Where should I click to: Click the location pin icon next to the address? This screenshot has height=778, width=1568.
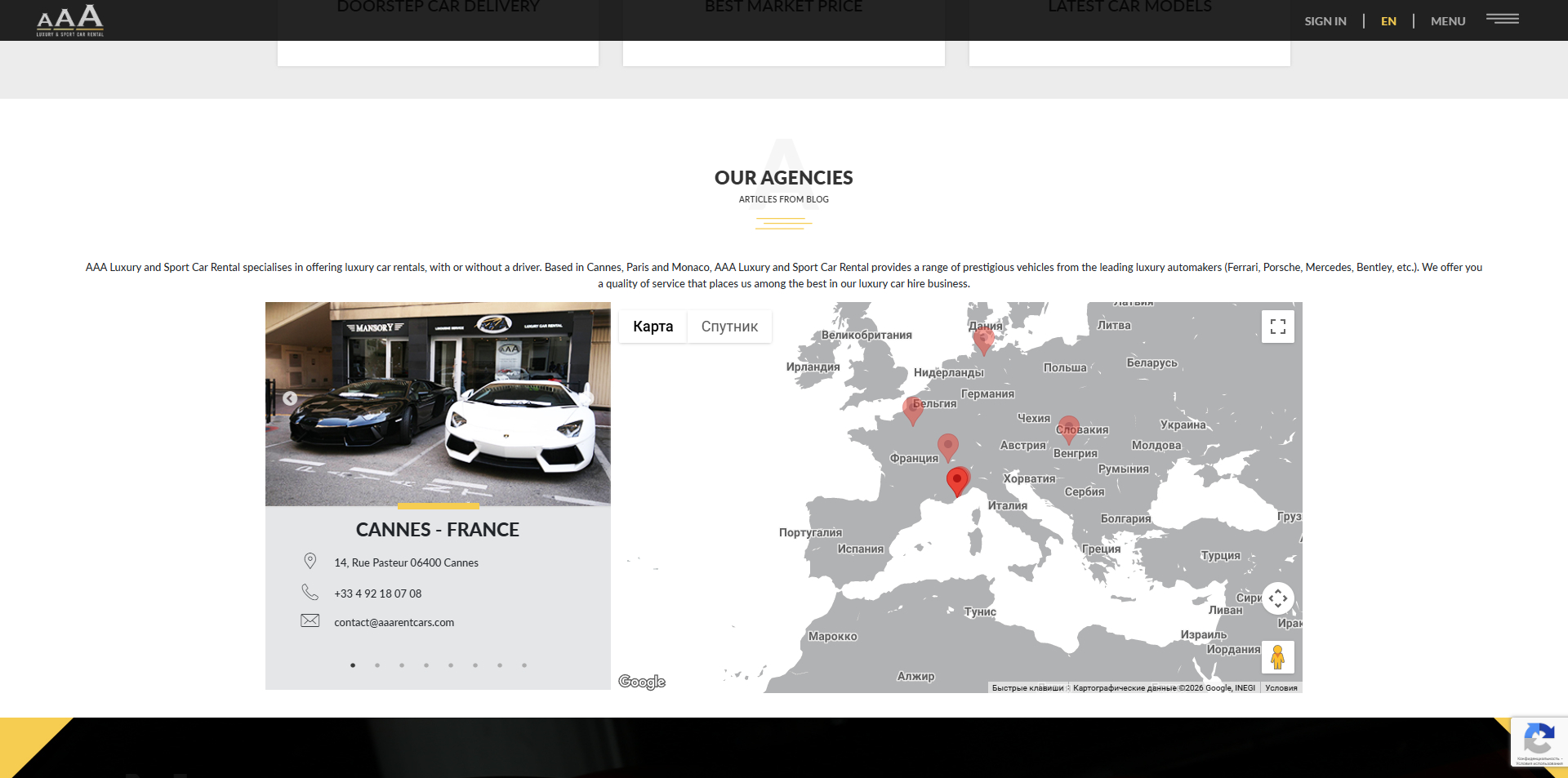click(x=310, y=561)
